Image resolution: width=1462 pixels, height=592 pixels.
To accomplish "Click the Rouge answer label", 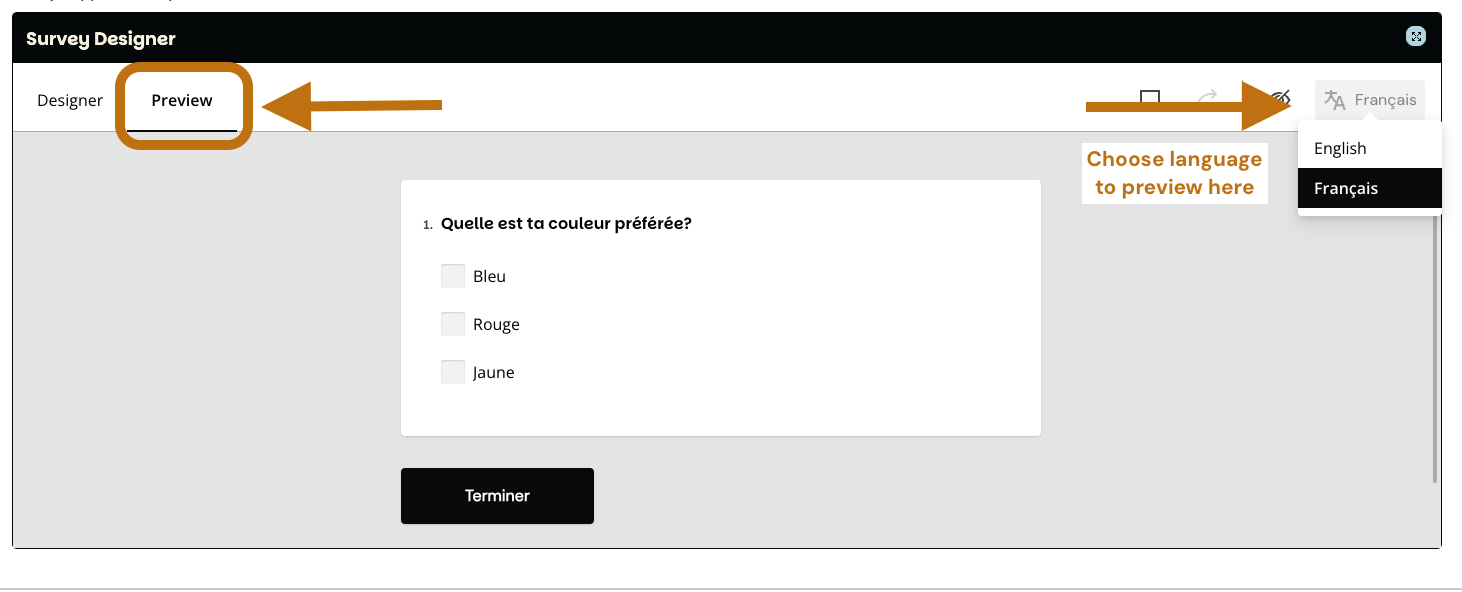I will tap(496, 324).
